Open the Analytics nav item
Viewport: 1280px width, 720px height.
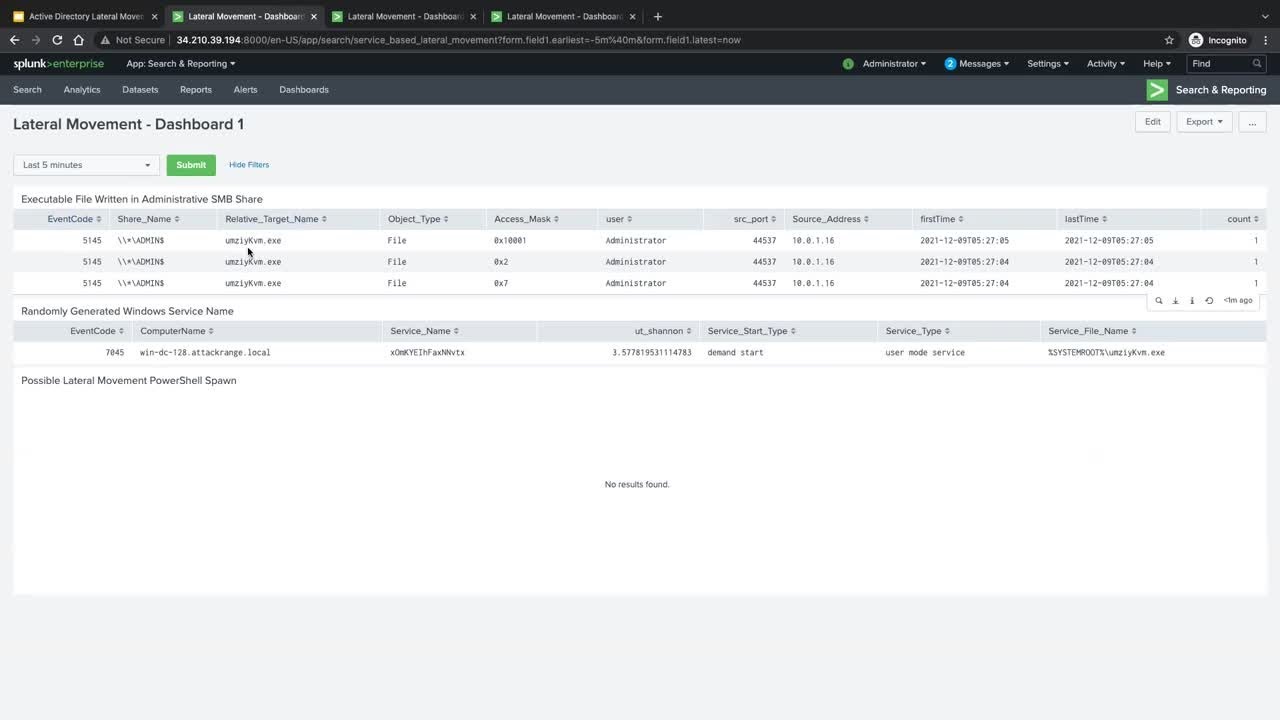coord(82,90)
